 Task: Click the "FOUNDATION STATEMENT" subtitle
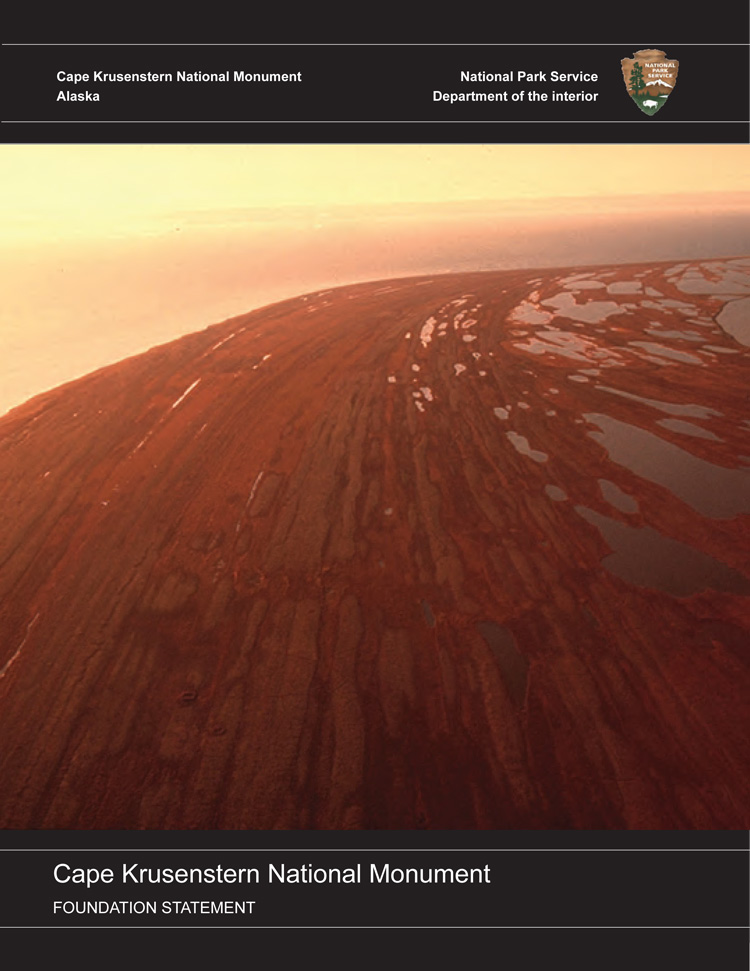pos(154,908)
